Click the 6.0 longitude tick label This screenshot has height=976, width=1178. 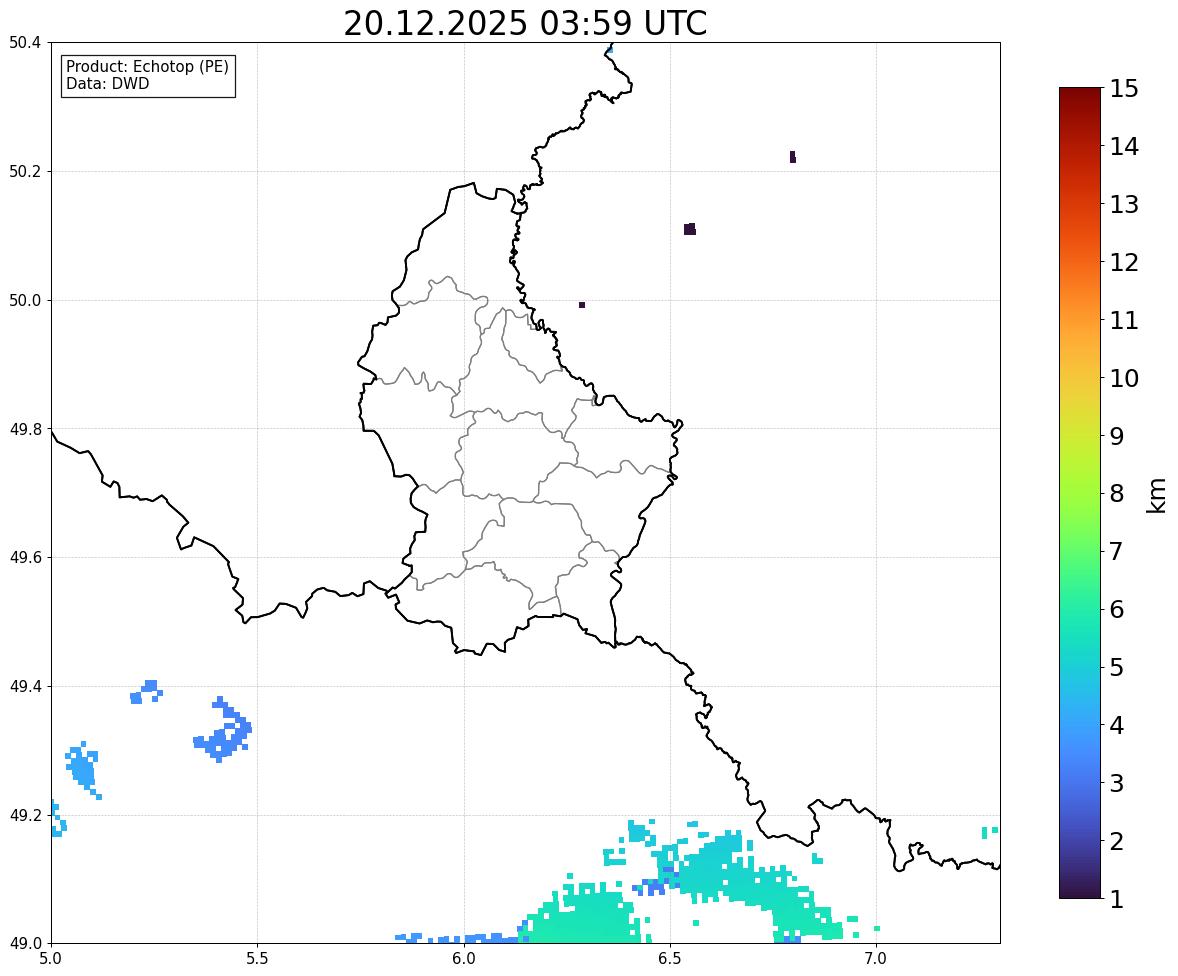[464, 959]
